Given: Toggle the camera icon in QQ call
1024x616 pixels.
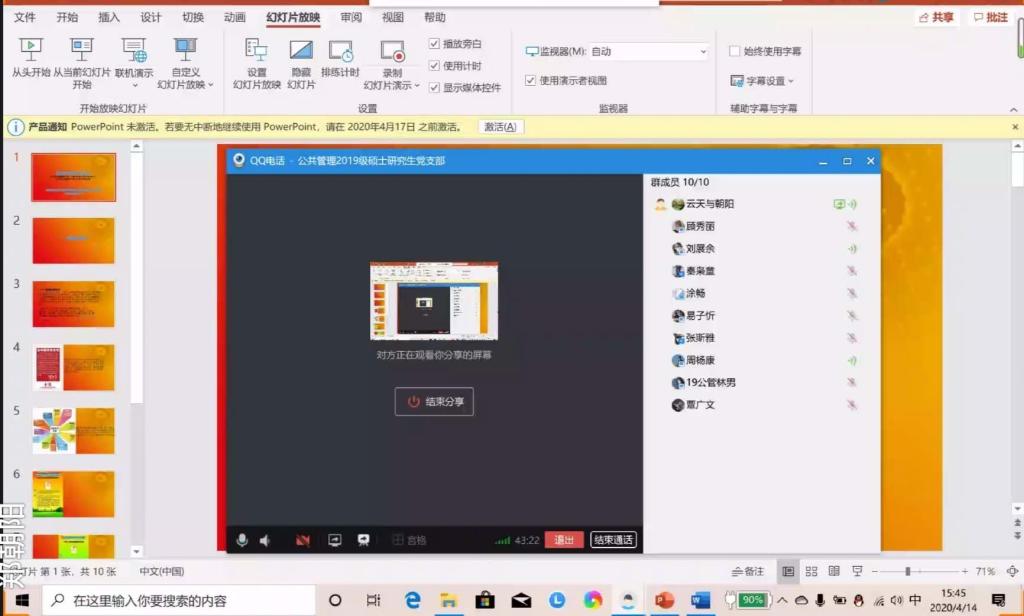Looking at the screenshot, I should coord(302,540).
